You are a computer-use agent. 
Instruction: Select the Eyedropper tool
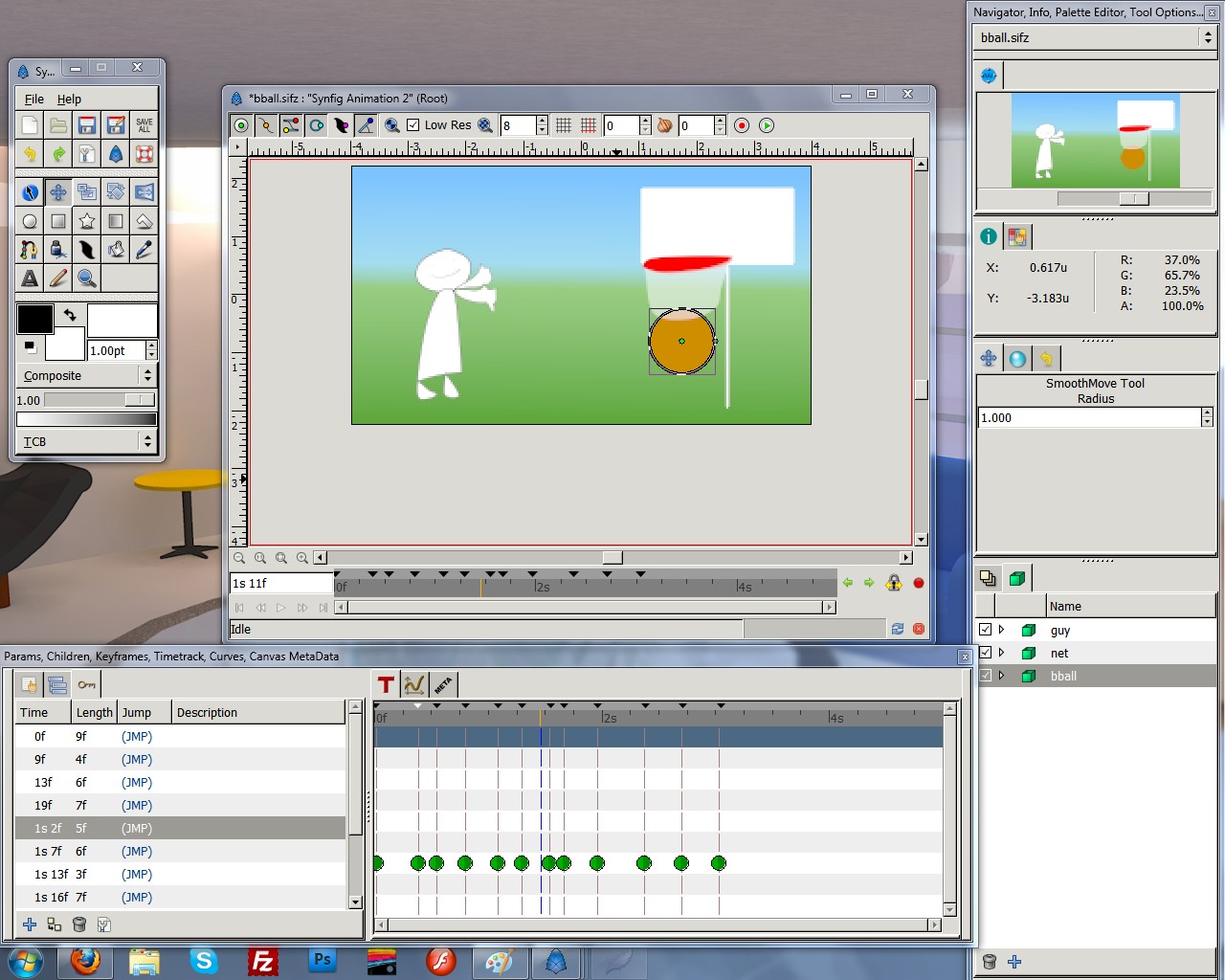145,250
